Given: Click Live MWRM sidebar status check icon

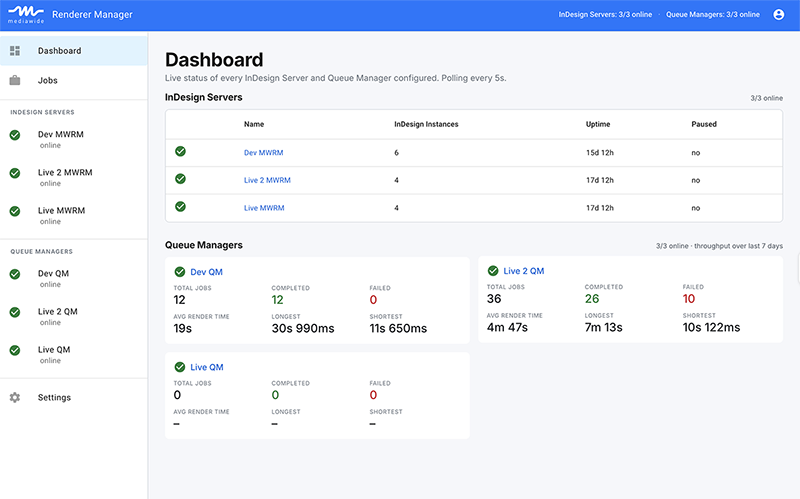Looking at the screenshot, I should [x=15, y=211].
